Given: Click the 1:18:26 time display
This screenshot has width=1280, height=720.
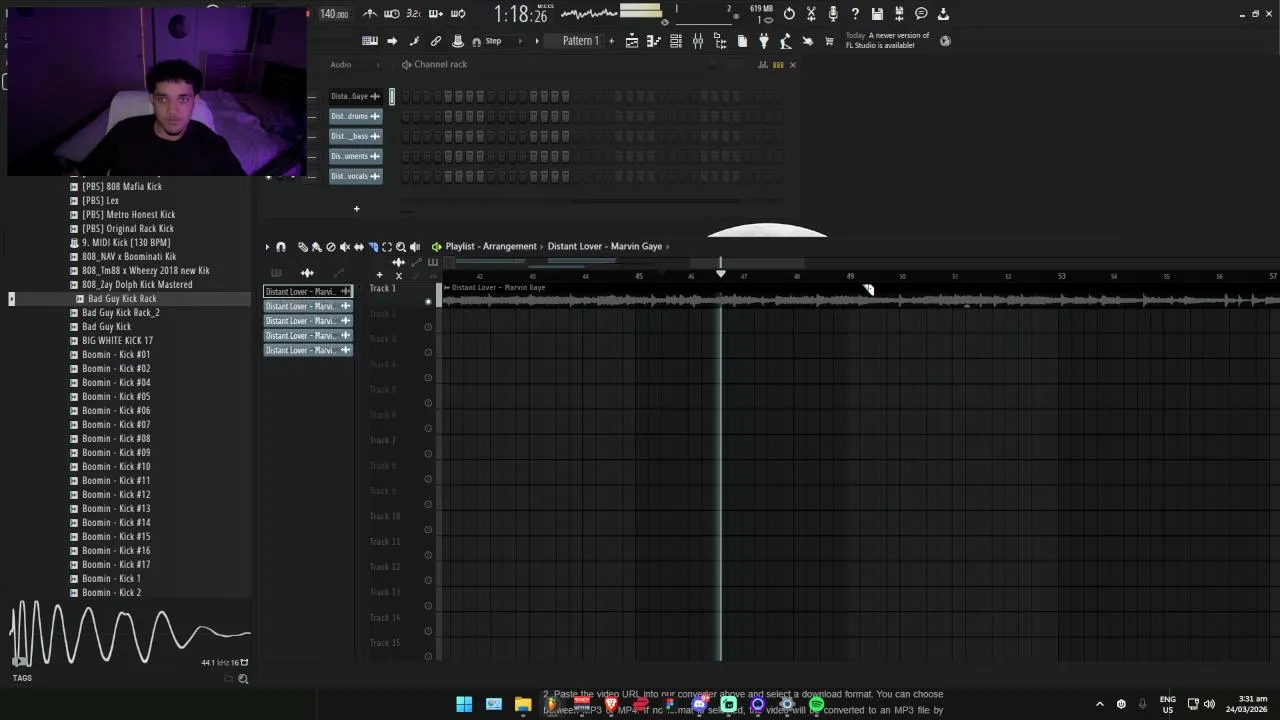Looking at the screenshot, I should coord(521,14).
